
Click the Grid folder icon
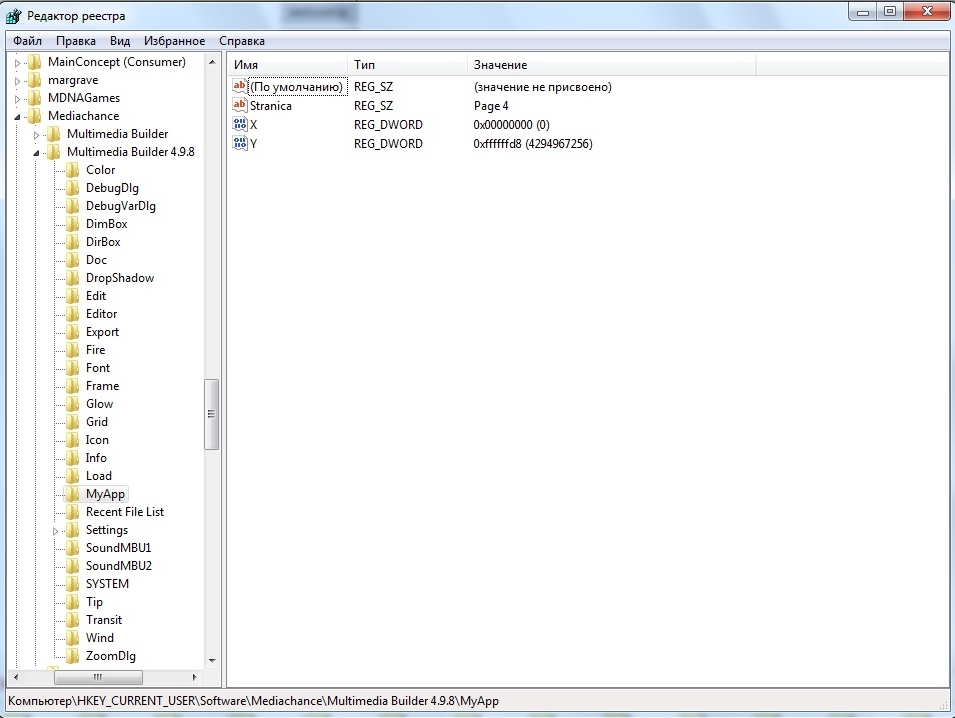pos(72,421)
